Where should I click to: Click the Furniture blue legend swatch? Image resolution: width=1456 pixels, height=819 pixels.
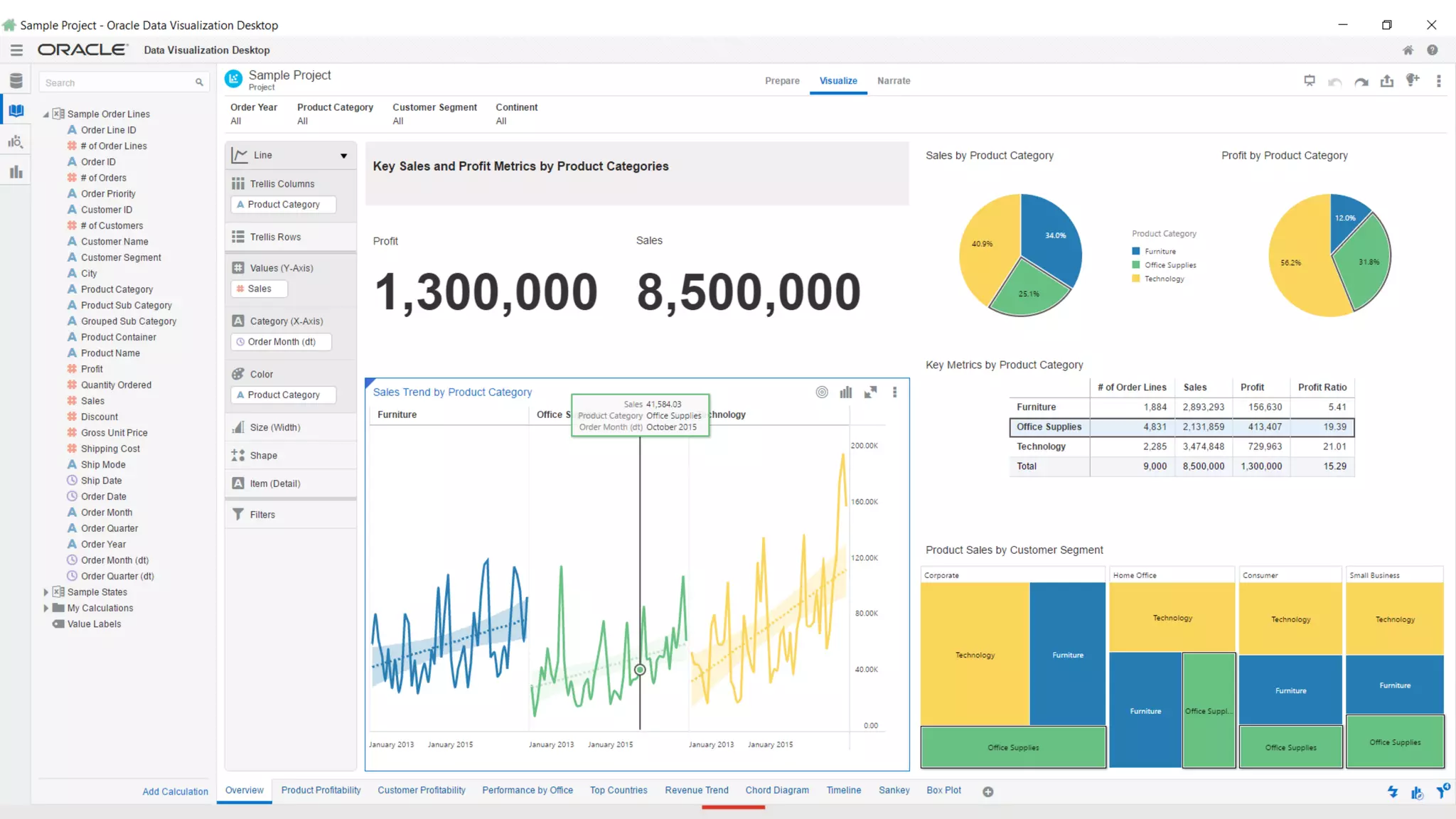[x=1136, y=252]
